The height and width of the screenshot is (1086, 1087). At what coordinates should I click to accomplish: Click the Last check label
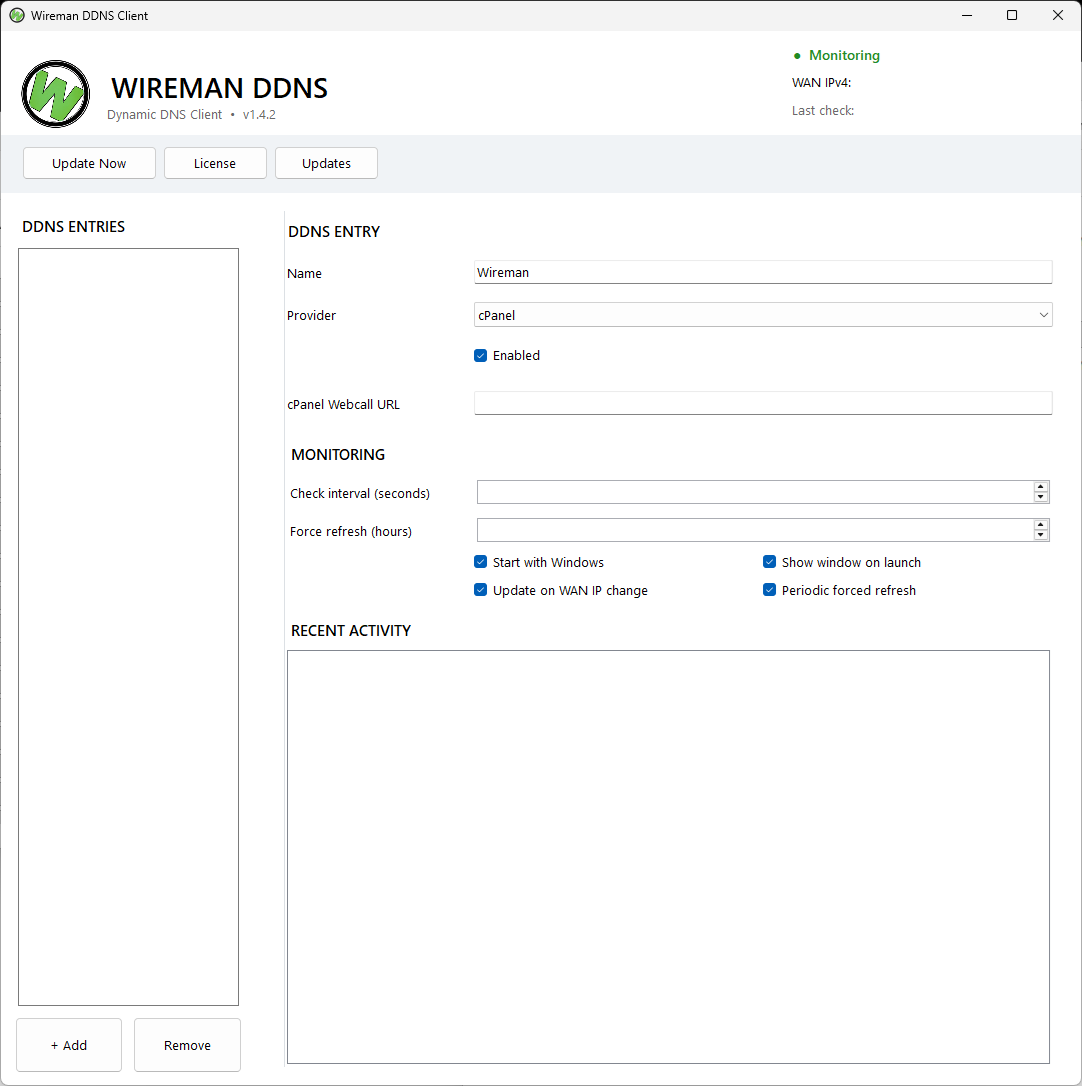(823, 110)
